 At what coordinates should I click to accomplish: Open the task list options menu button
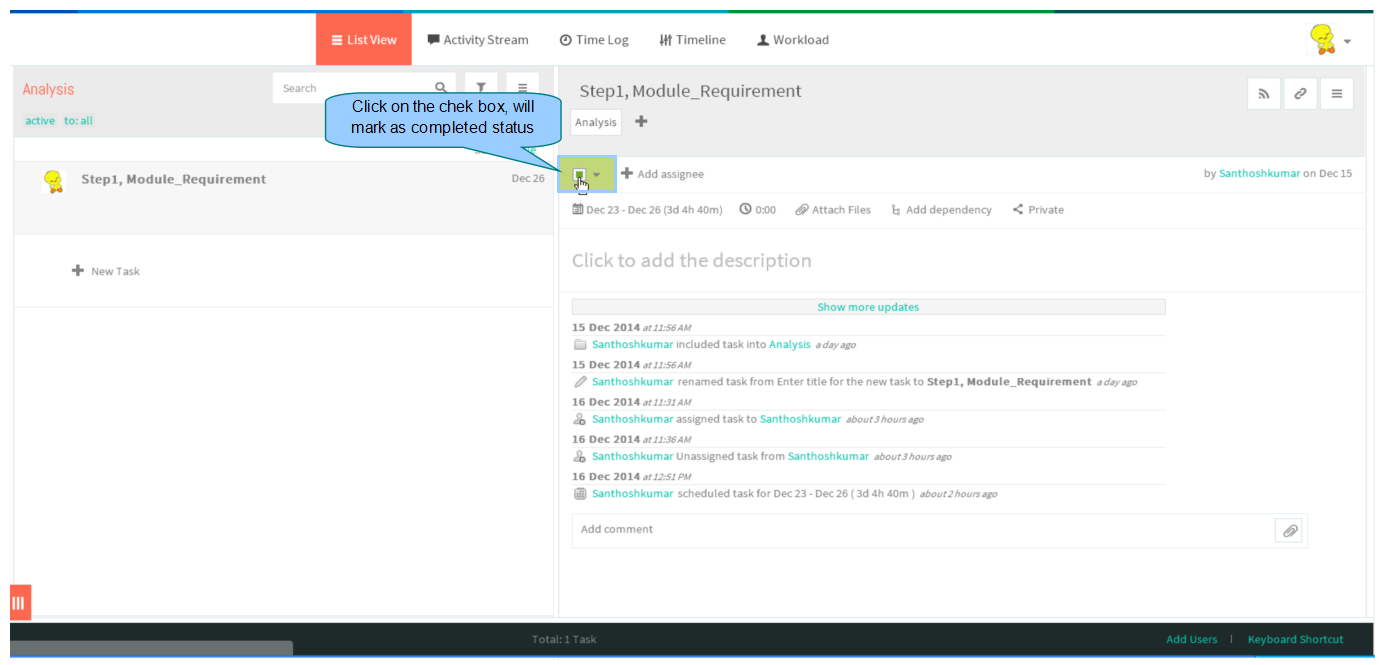pos(522,88)
